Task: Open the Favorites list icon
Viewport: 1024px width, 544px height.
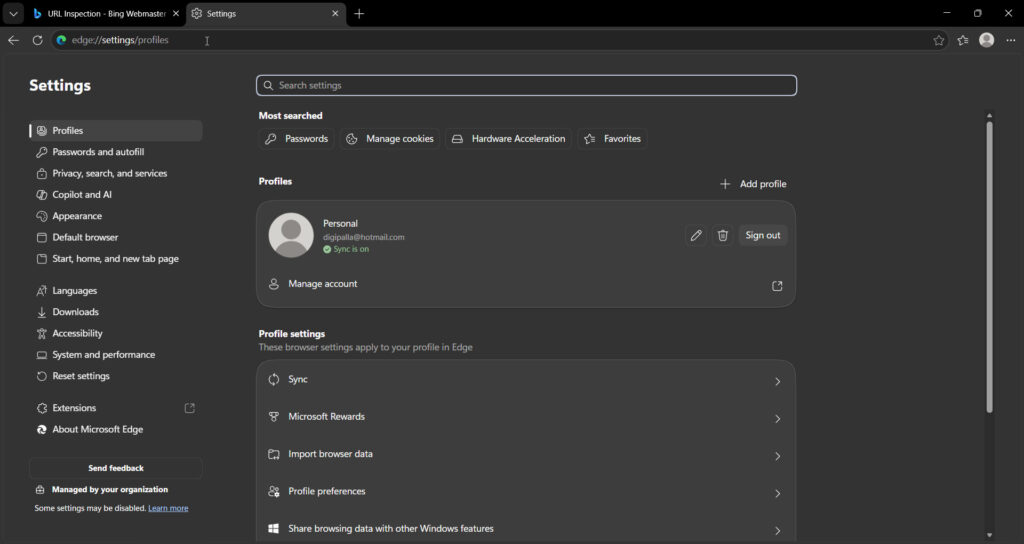Action: click(963, 40)
